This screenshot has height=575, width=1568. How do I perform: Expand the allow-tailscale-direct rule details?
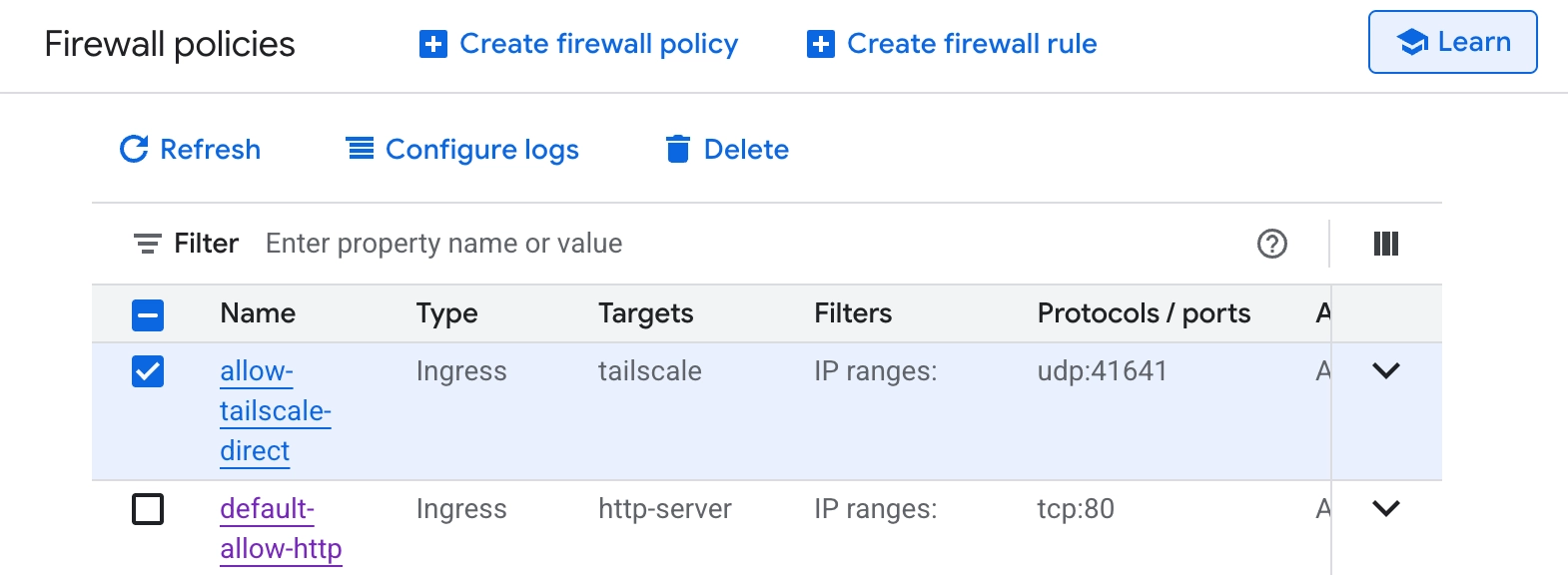coord(1386,370)
